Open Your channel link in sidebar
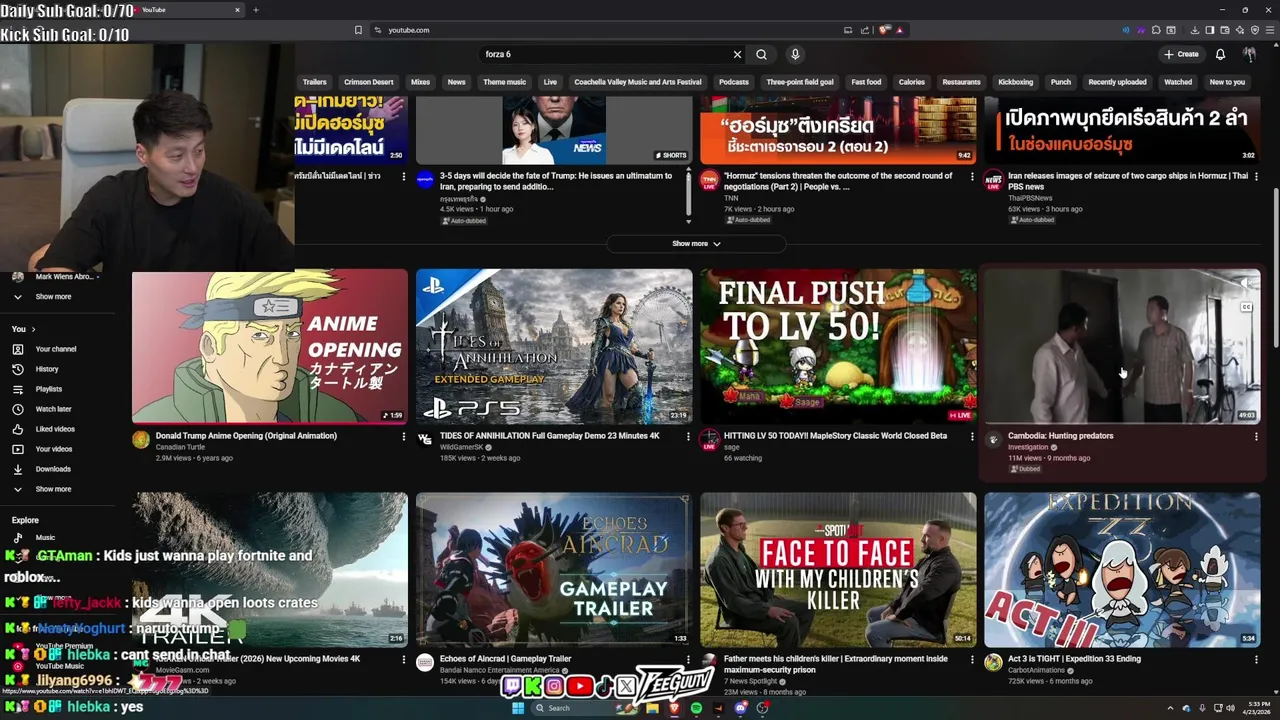Viewport: 1280px width, 720px height. tap(56, 349)
